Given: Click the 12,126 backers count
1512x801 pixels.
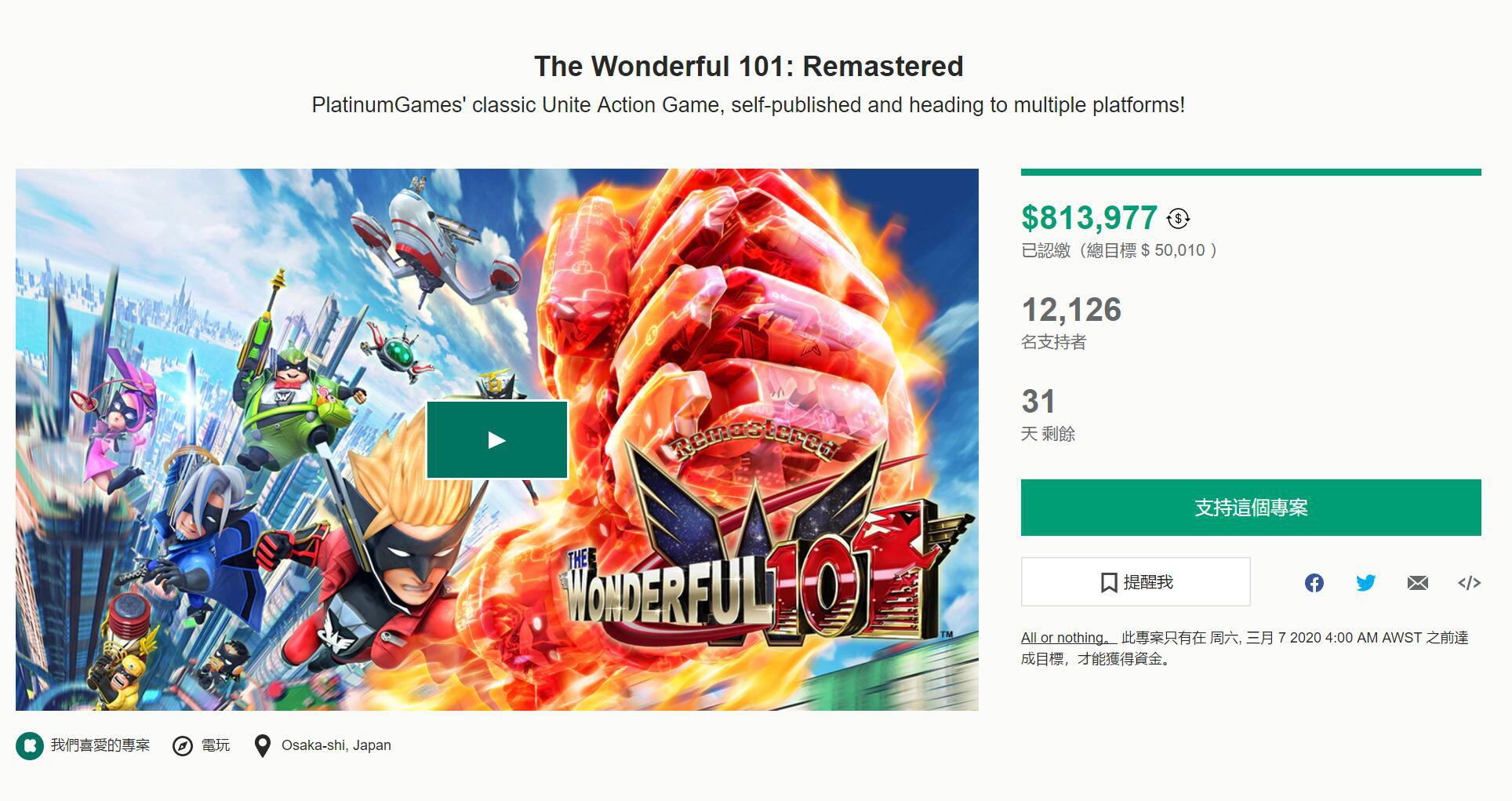Looking at the screenshot, I should (x=1071, y=310).
